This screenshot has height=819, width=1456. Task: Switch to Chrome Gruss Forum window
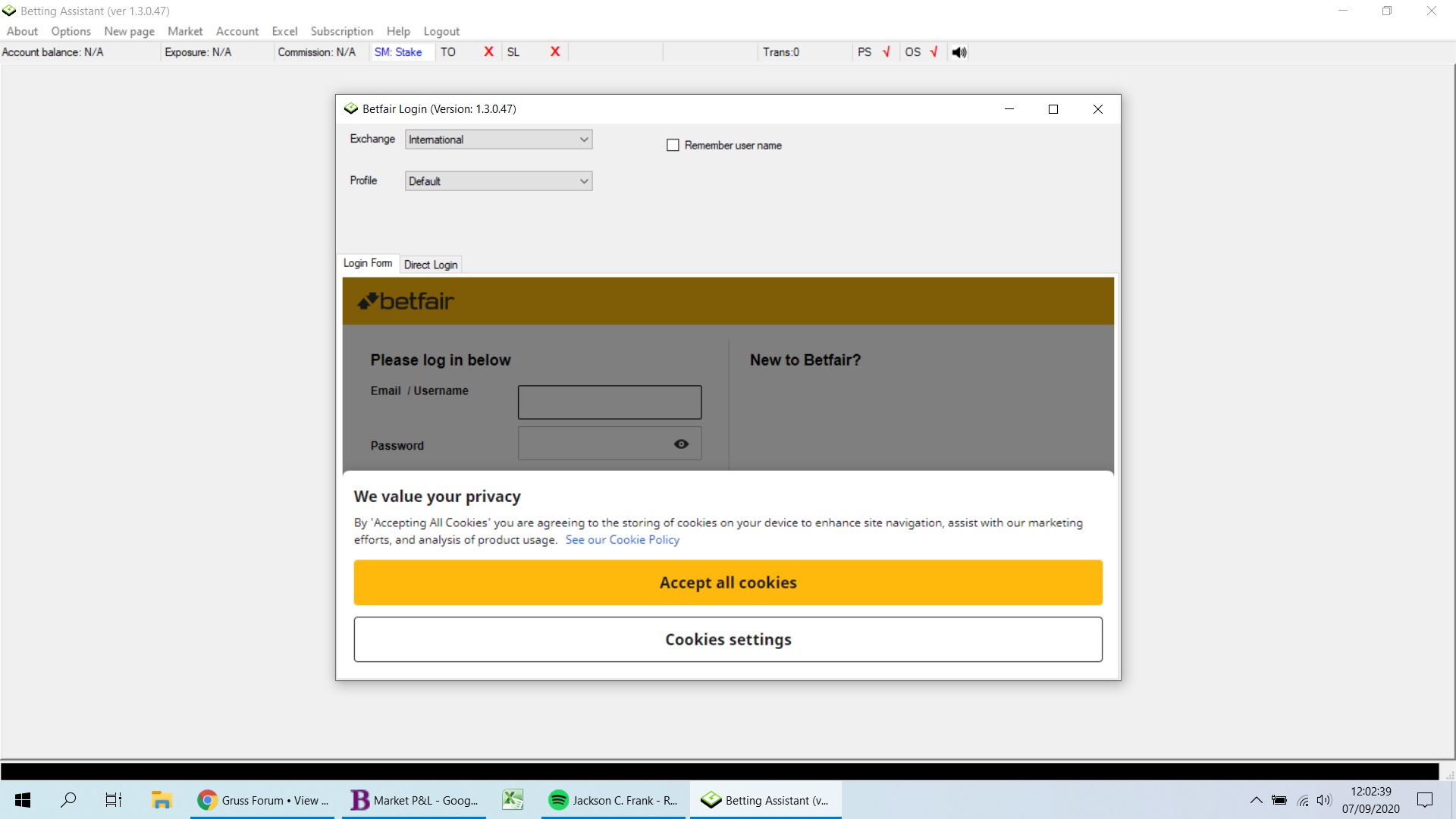coord(262,800)
